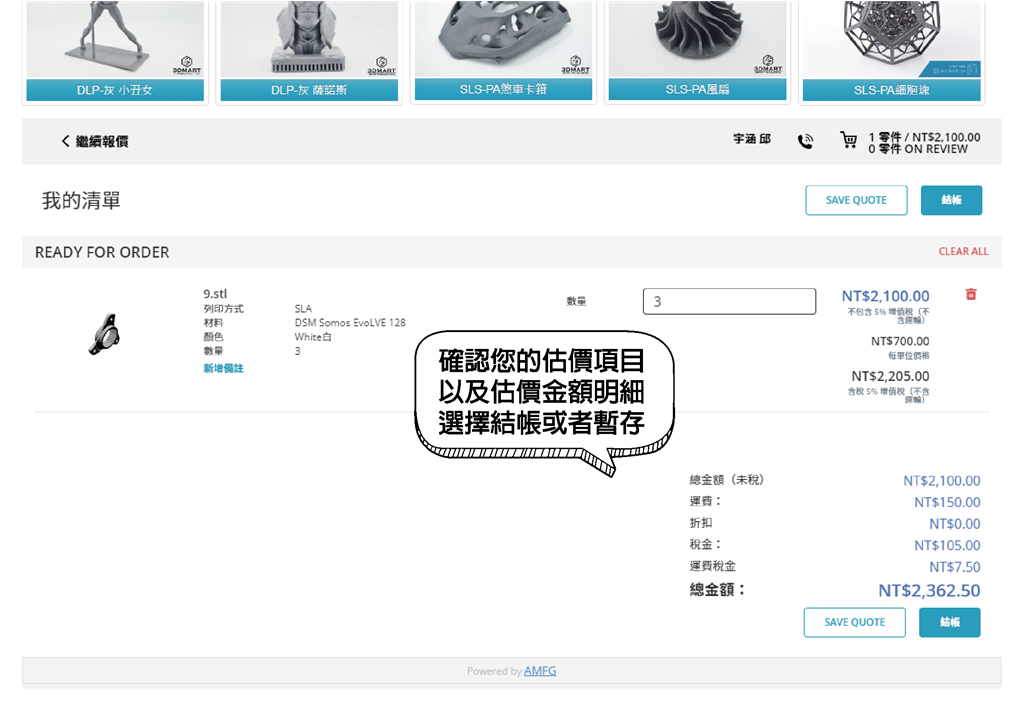This screenshot has width=1024, height=720.
Task: Add a note via 新增備註
Action: click(223, 369)
